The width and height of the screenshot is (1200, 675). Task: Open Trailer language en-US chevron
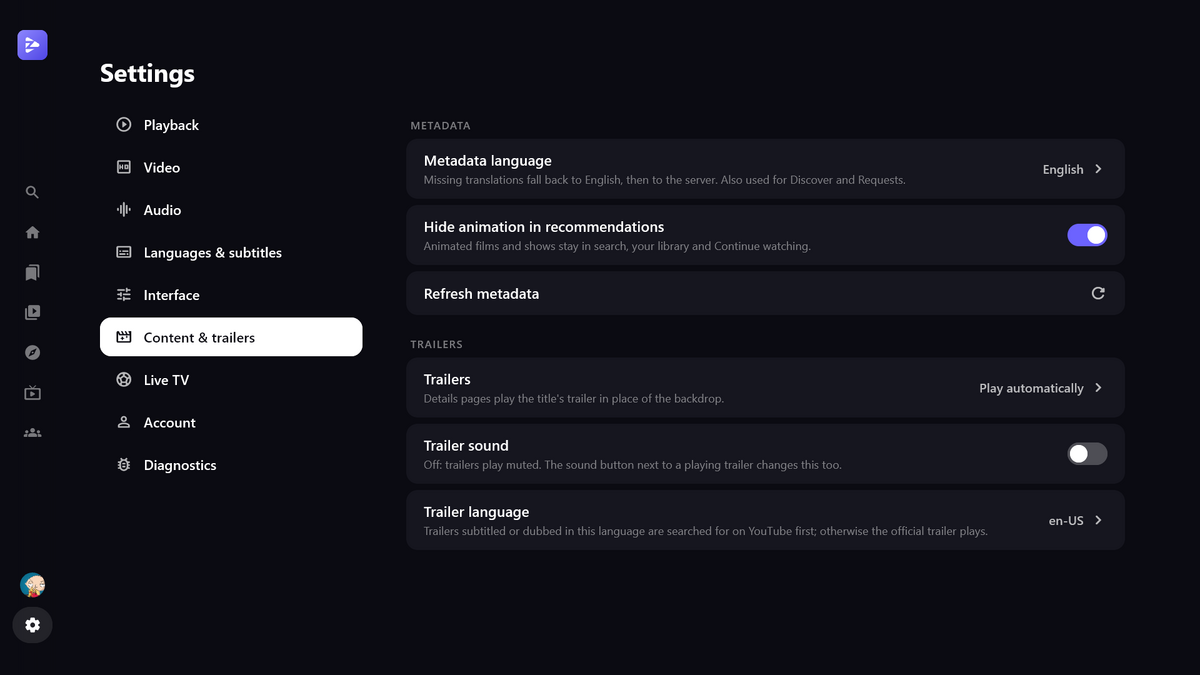click(x=1098, y=520)
